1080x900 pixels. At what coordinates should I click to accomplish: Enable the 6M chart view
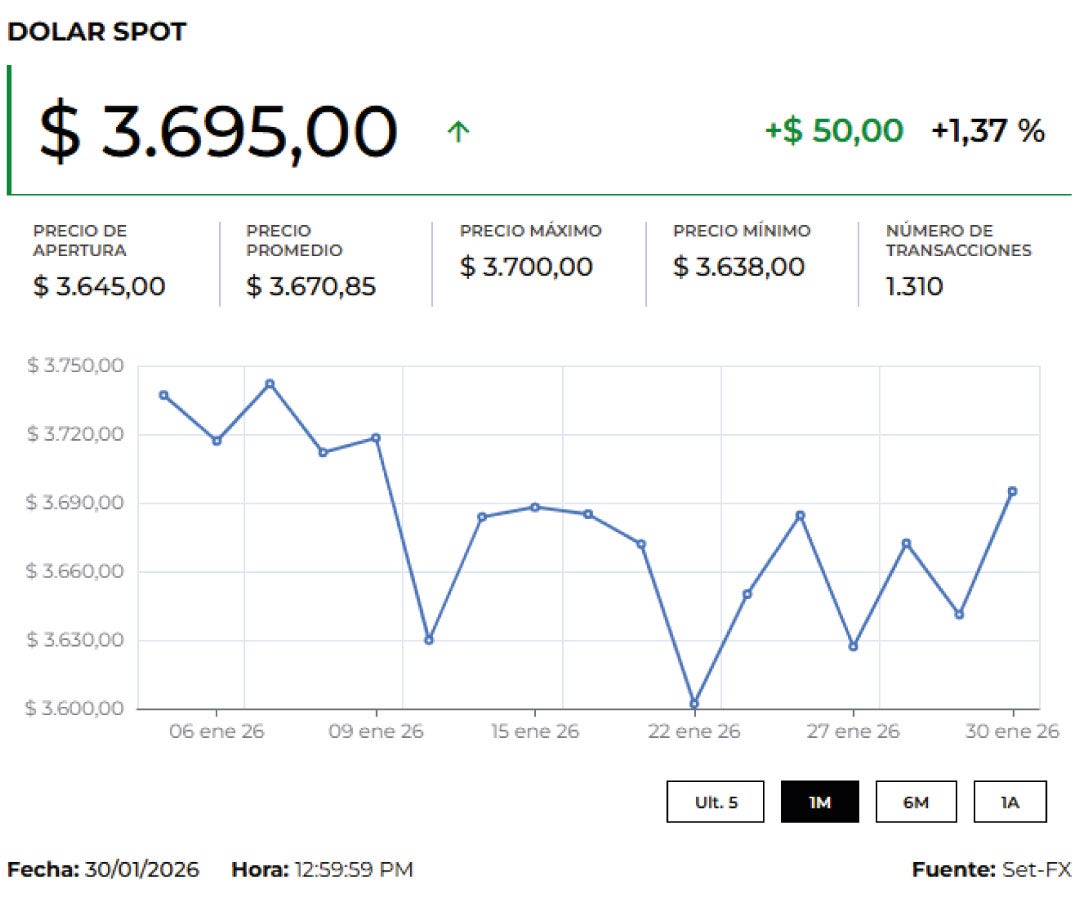click(x=917, y=801)
